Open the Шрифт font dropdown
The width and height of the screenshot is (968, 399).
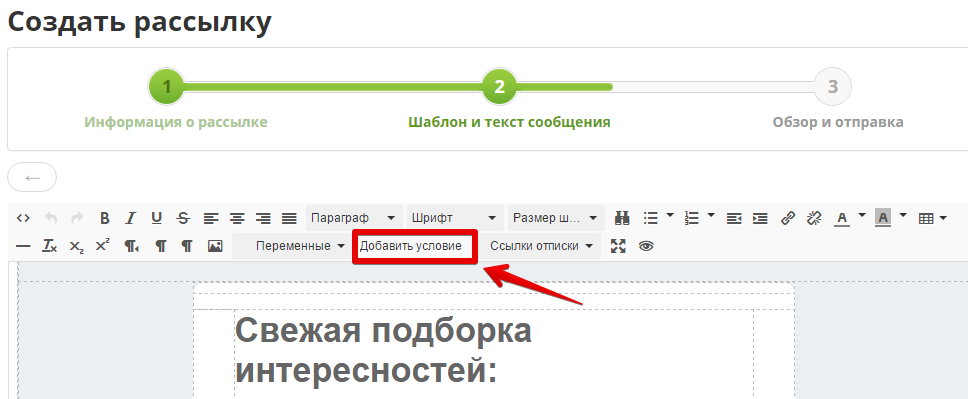tap(455, 218)
